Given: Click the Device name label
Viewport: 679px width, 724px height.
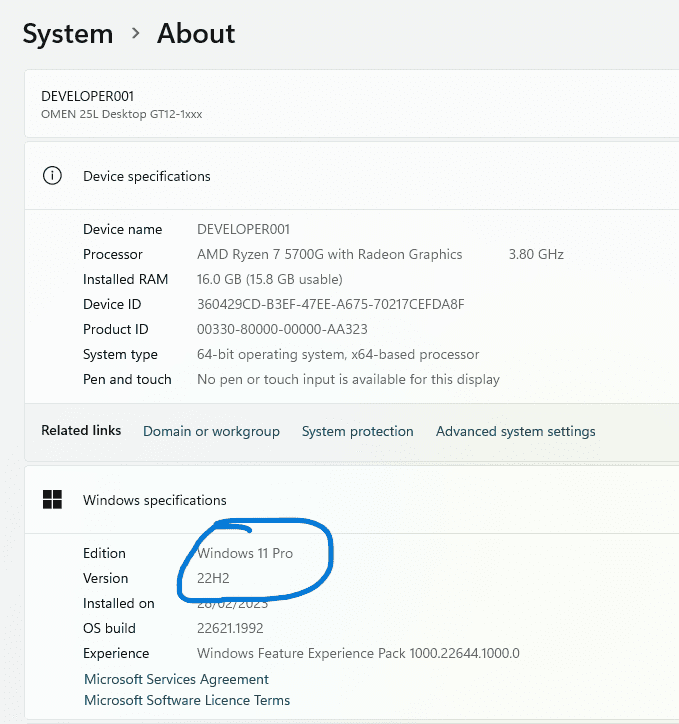Looking at the screenshot, I should (x=123, y=229).
